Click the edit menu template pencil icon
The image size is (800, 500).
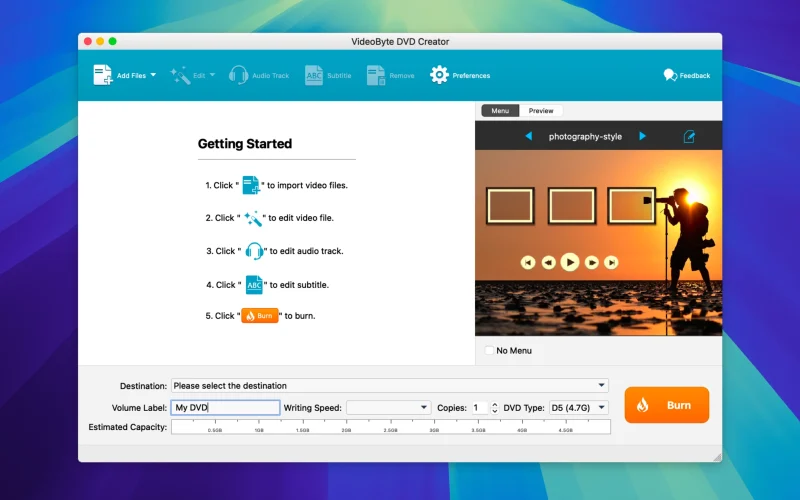[x=689, y=136]
